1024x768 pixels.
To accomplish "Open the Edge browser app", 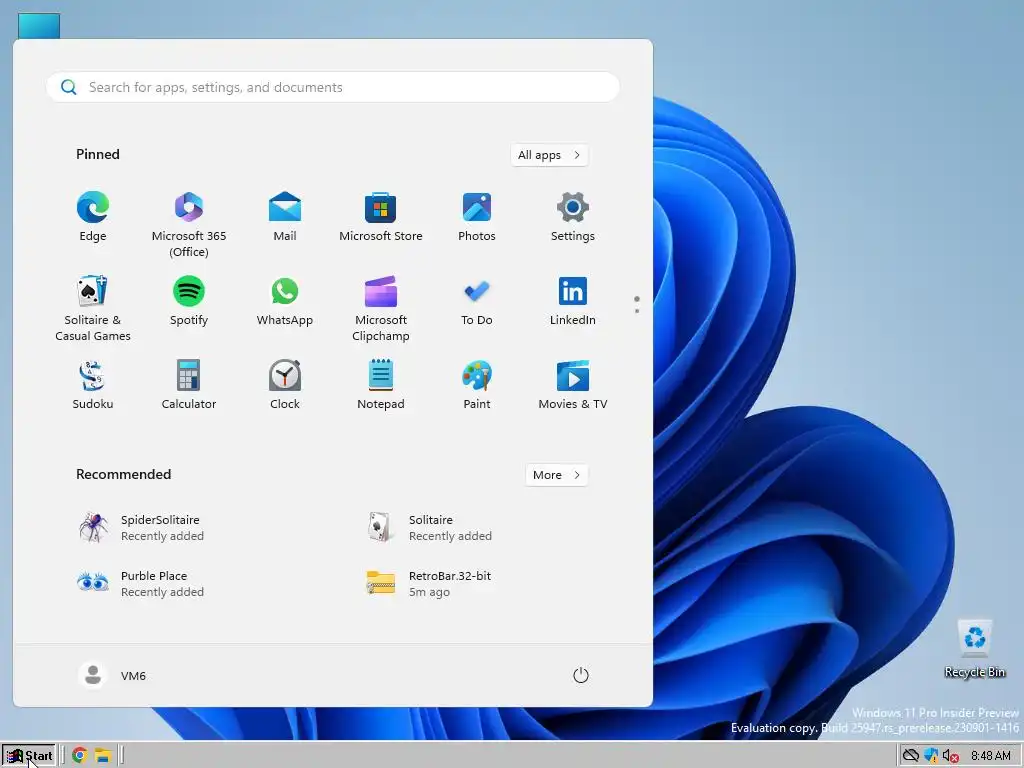I will [x=93, y=217].
